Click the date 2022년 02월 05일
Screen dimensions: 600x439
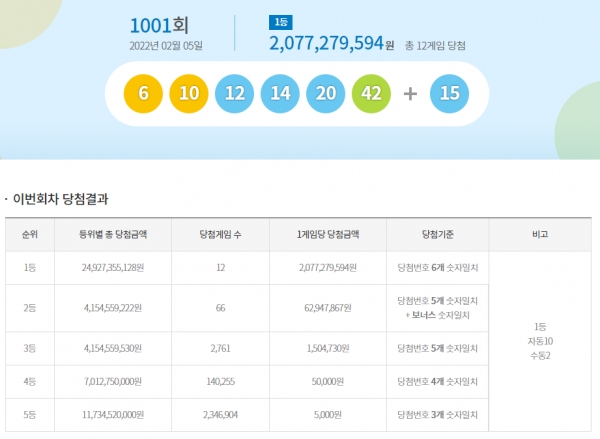(166, 46)
